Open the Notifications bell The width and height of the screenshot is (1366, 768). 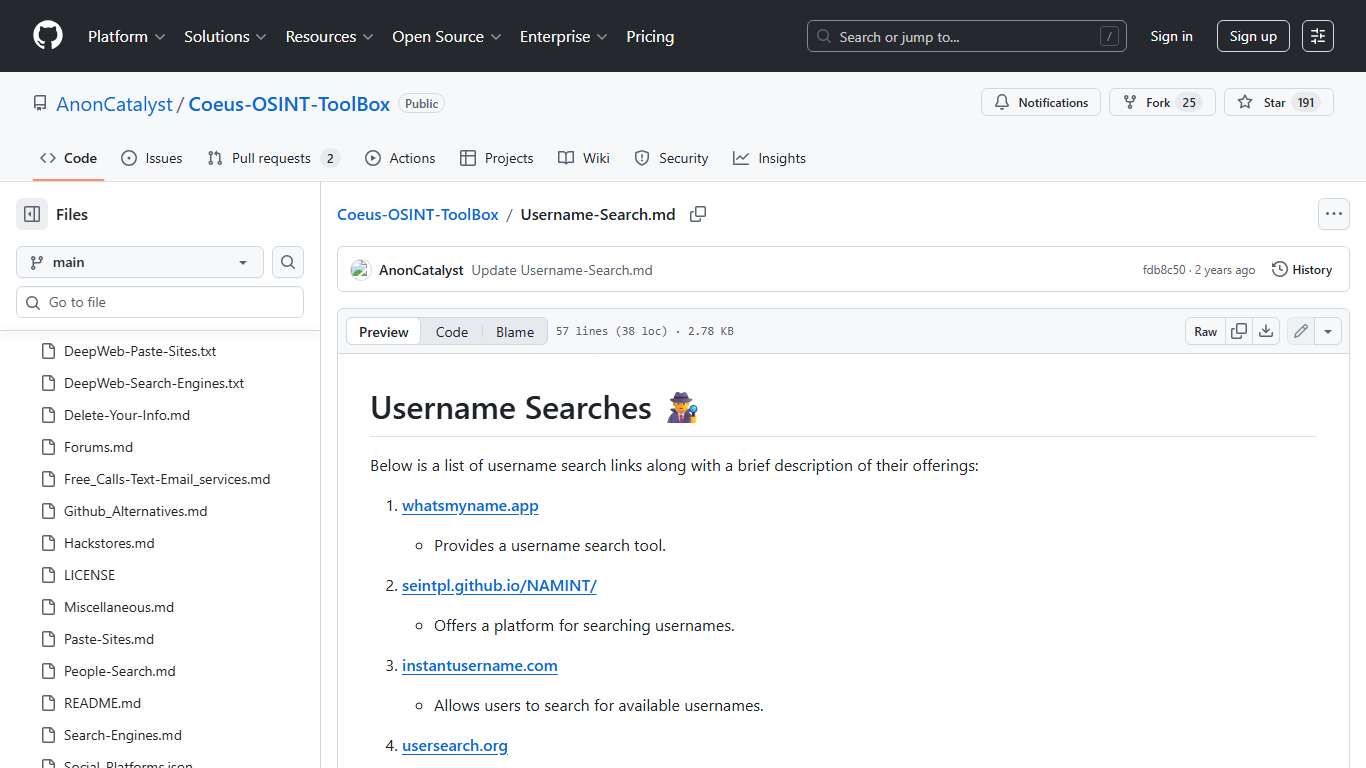pyautogui.click(x=1041, y=102)
